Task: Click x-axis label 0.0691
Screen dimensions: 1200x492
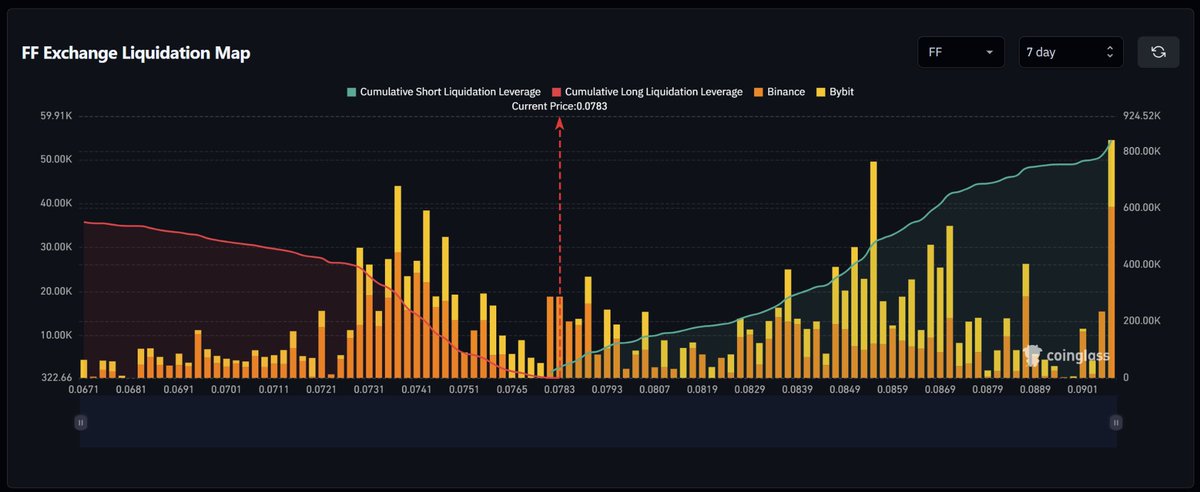Action: click(177, 388)
